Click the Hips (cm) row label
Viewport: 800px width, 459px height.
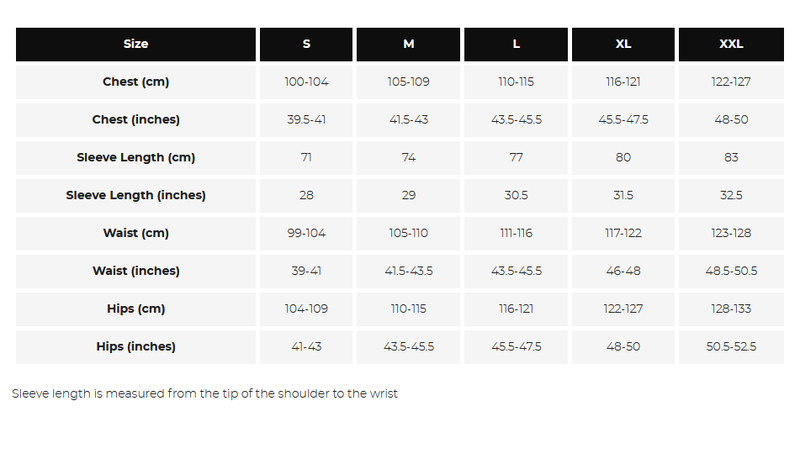pos(136,309)
